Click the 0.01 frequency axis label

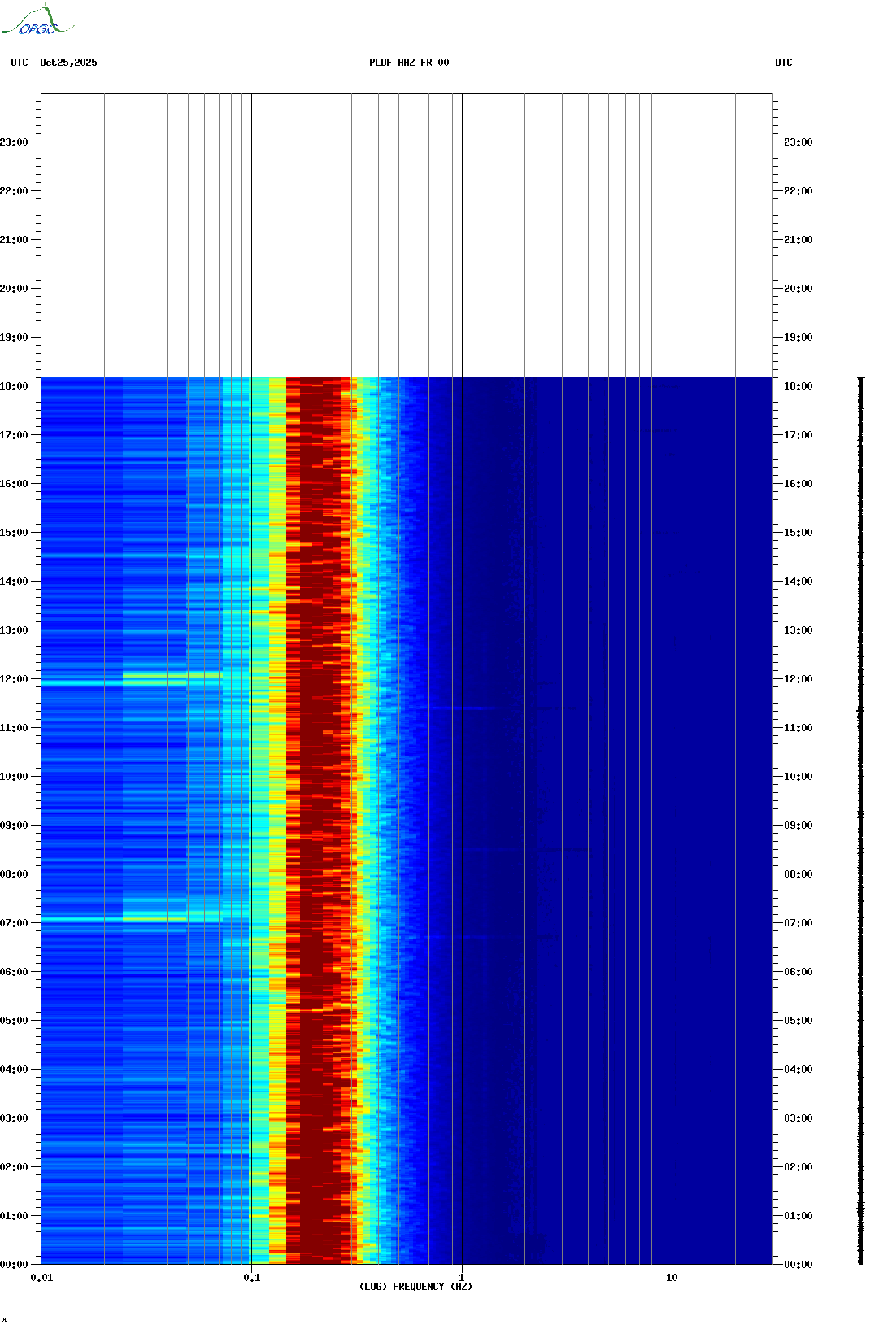pos(41,1278)
